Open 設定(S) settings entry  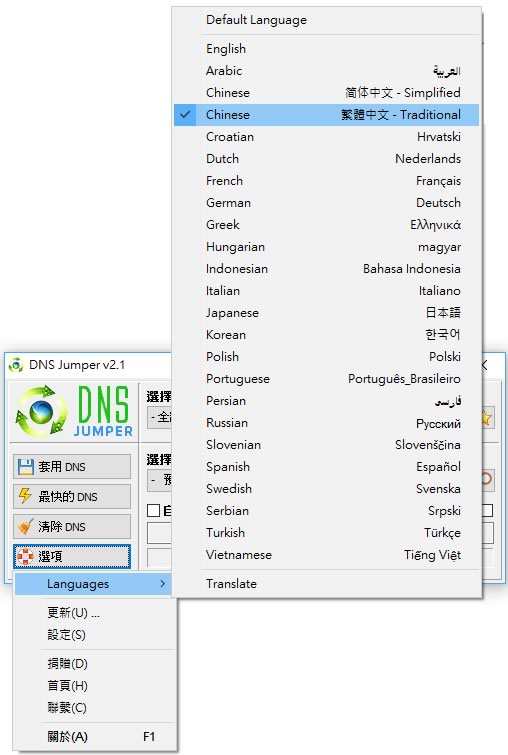click(x=95, y=635)
